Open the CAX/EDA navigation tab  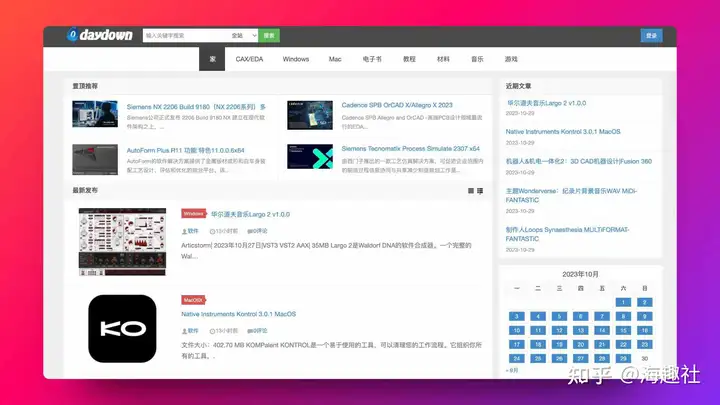(x=248, y=59)
